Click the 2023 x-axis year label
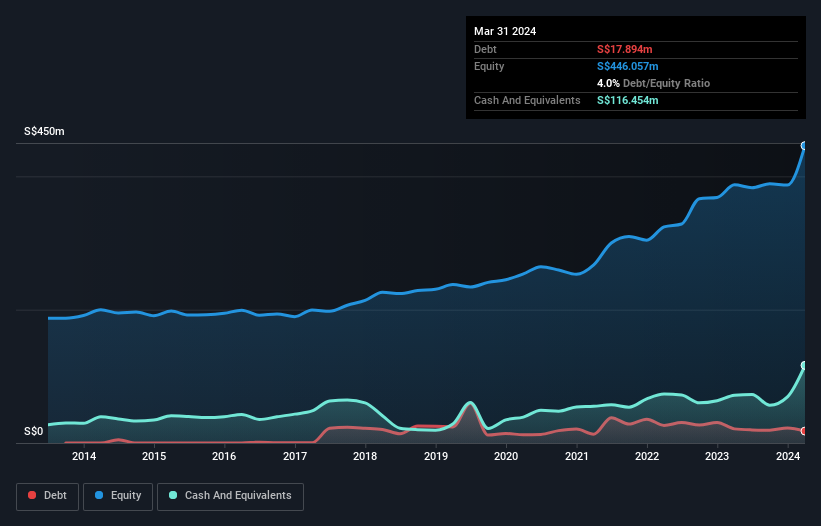 (717, 457)
